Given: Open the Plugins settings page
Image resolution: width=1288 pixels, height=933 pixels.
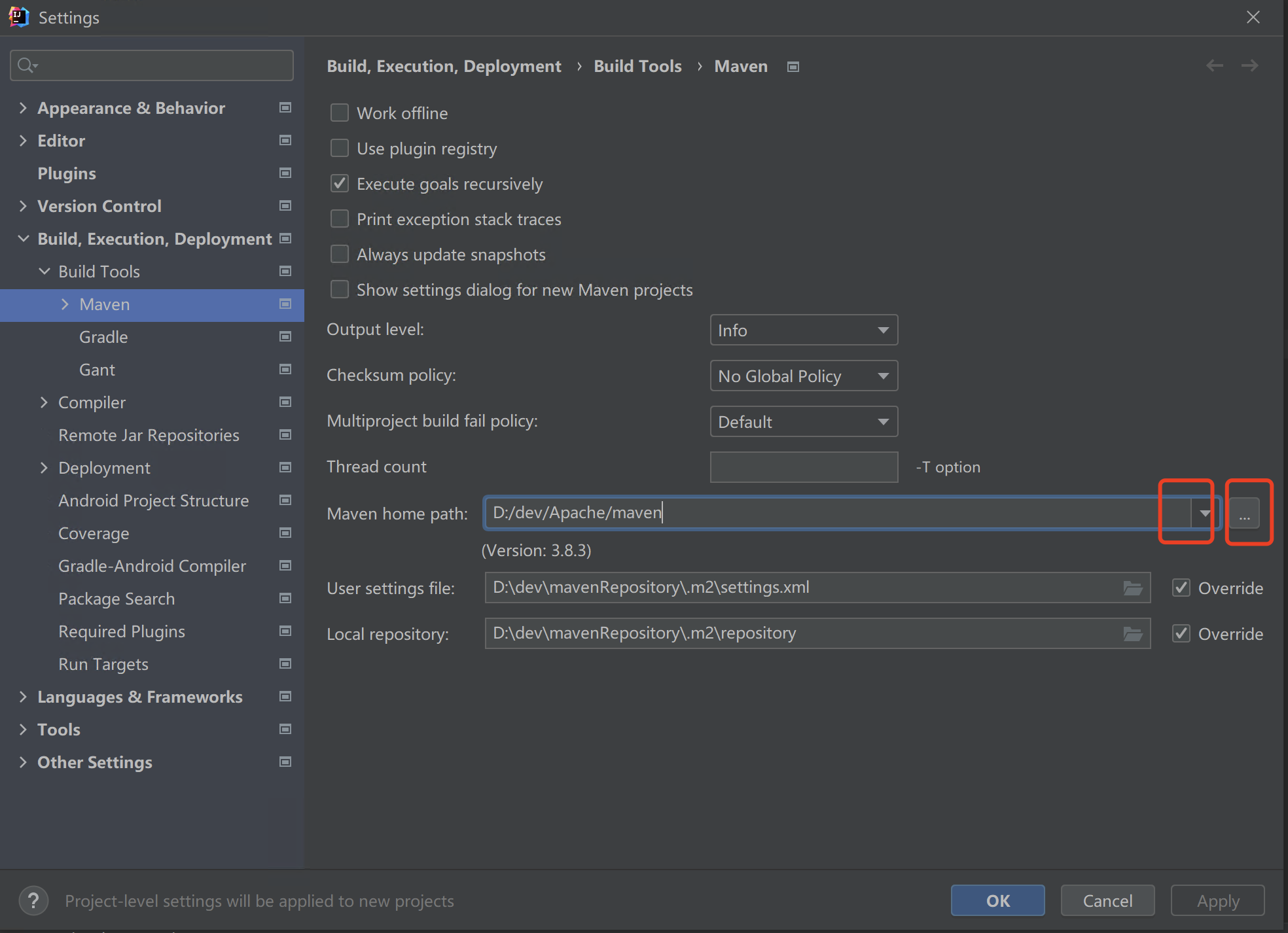Looking at the screenshot, I should coord(67,173).
